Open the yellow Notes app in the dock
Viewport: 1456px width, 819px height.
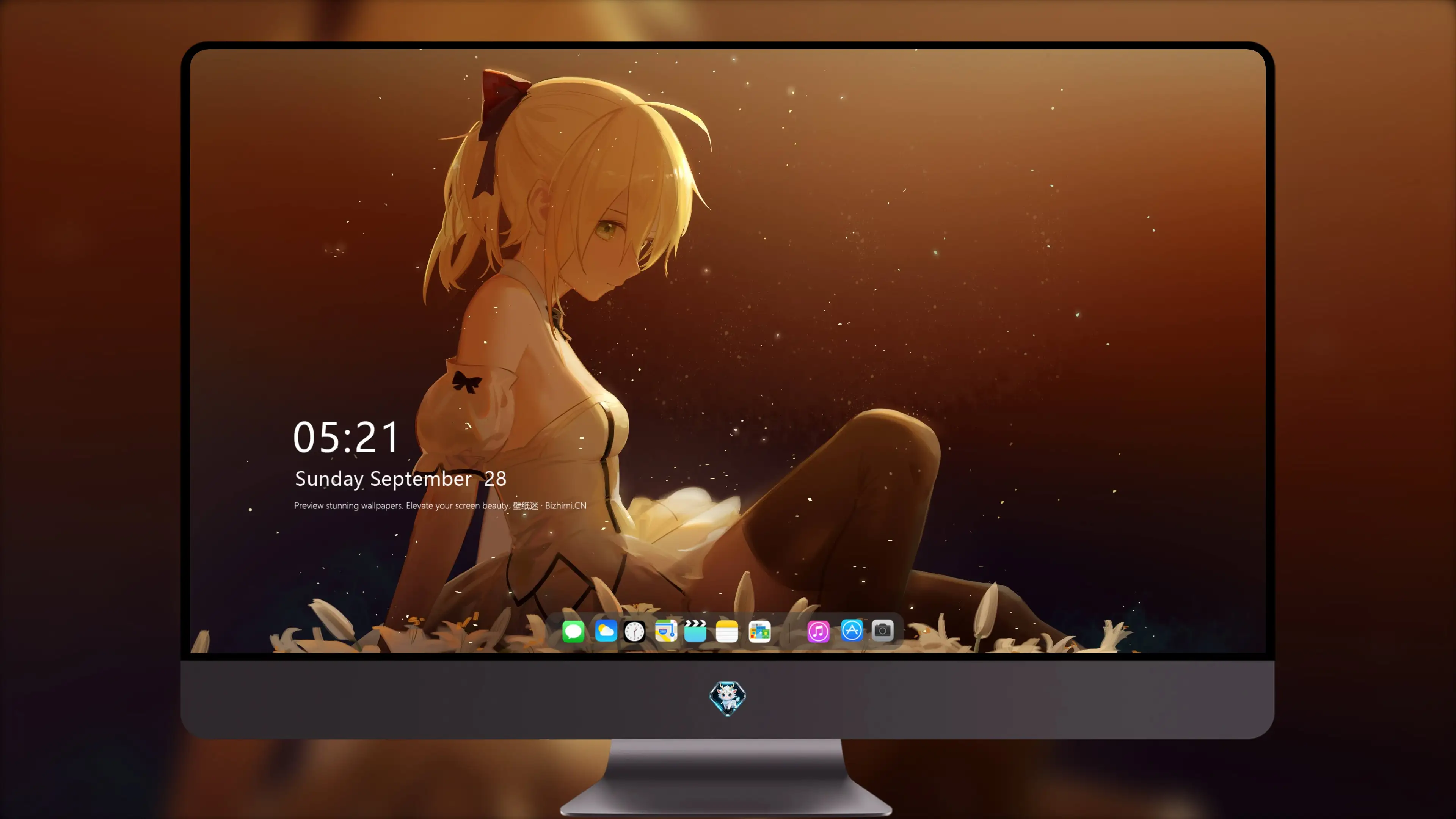[727, 631]
